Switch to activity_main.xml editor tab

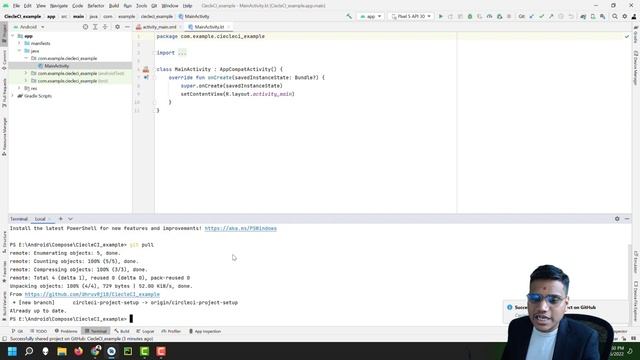coord(159,27)
